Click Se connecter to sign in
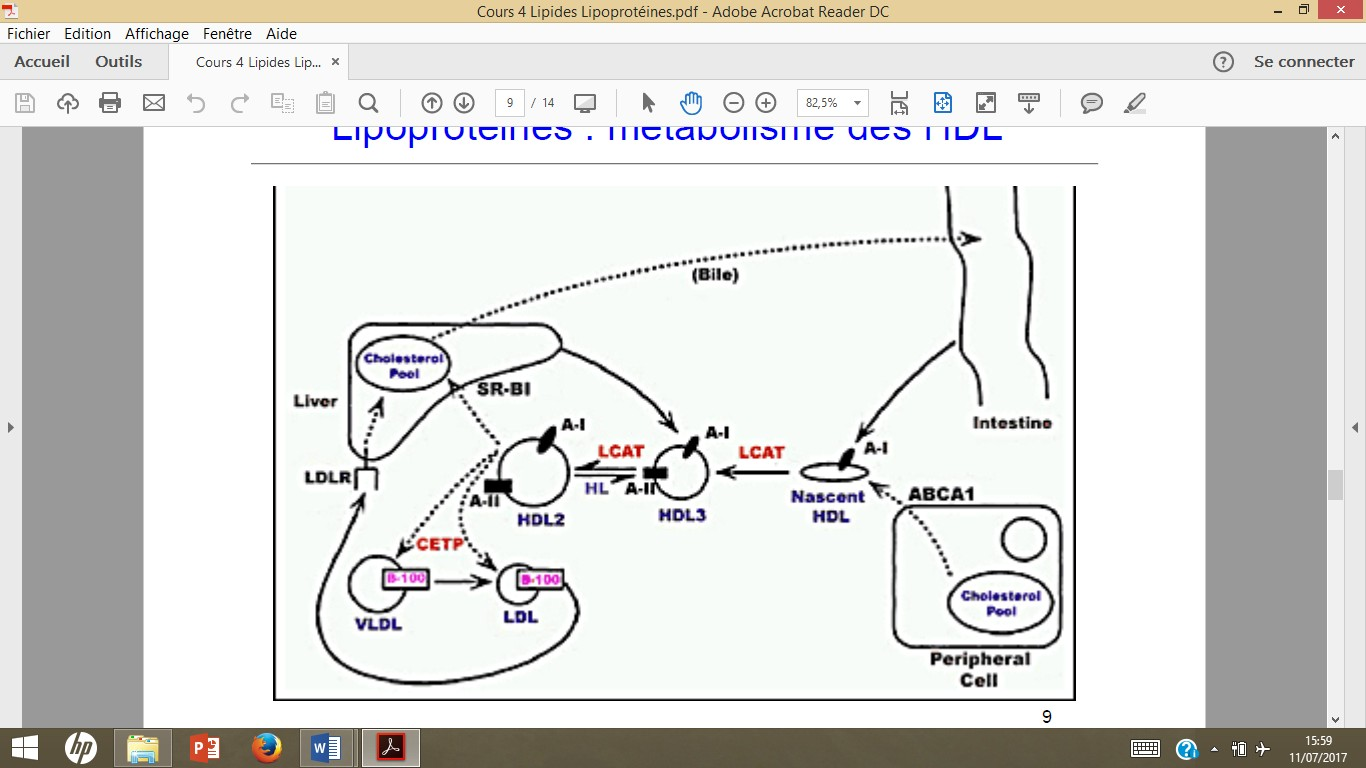The height and width of the screenshot is (768, 1366). pos(1304,62)
